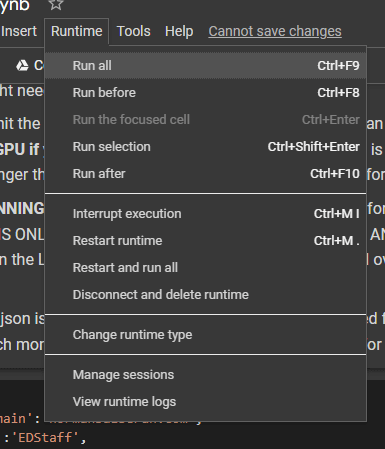Choose Run before menu entry

[206, 93]
